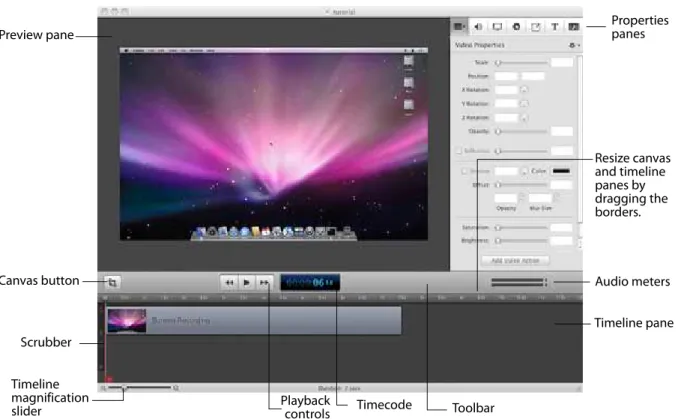Click the Scale slider
The height and width of the screenshot is (419, 678).
point(522,63)
